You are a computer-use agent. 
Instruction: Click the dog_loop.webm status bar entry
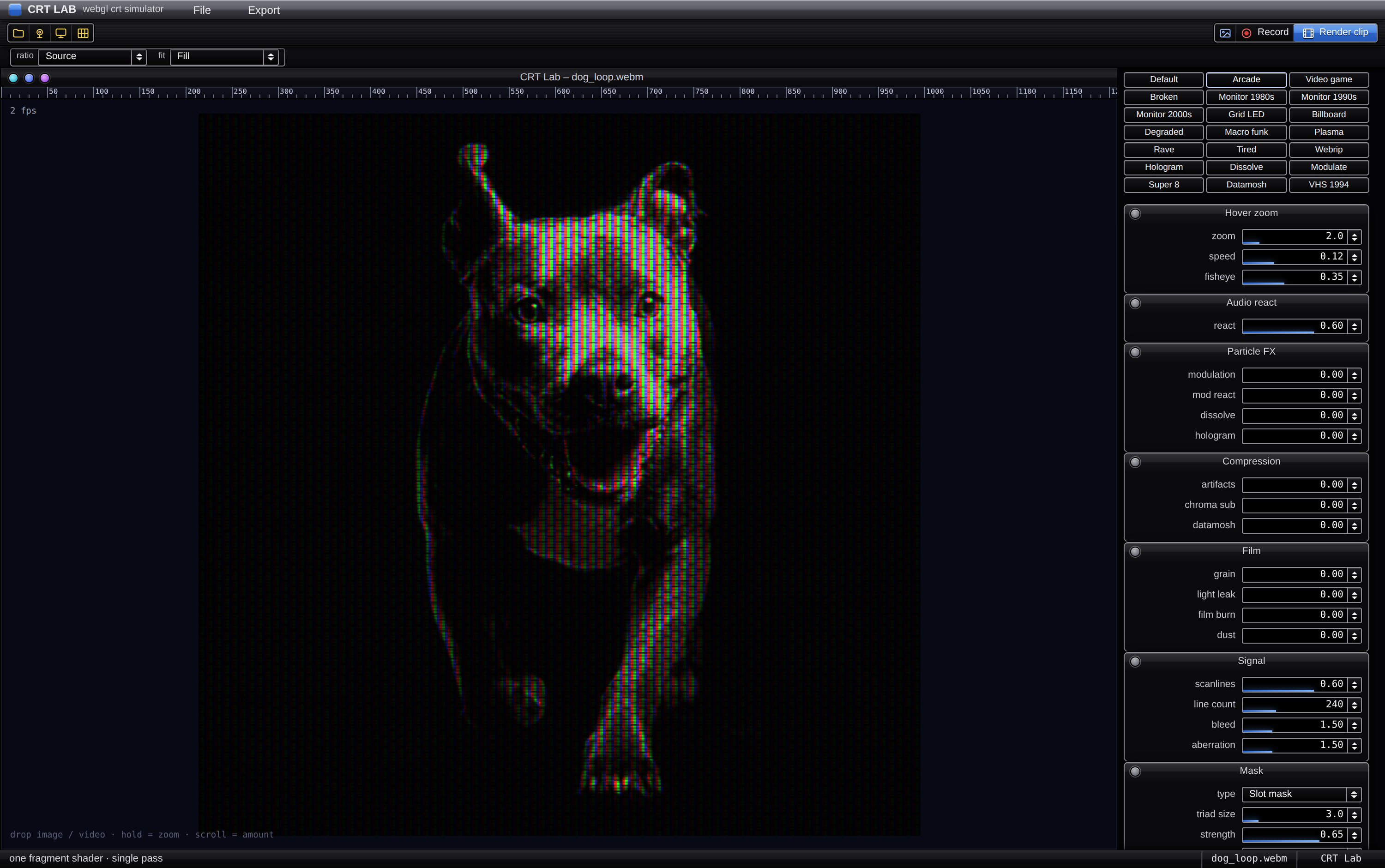tap(1248, 859)
